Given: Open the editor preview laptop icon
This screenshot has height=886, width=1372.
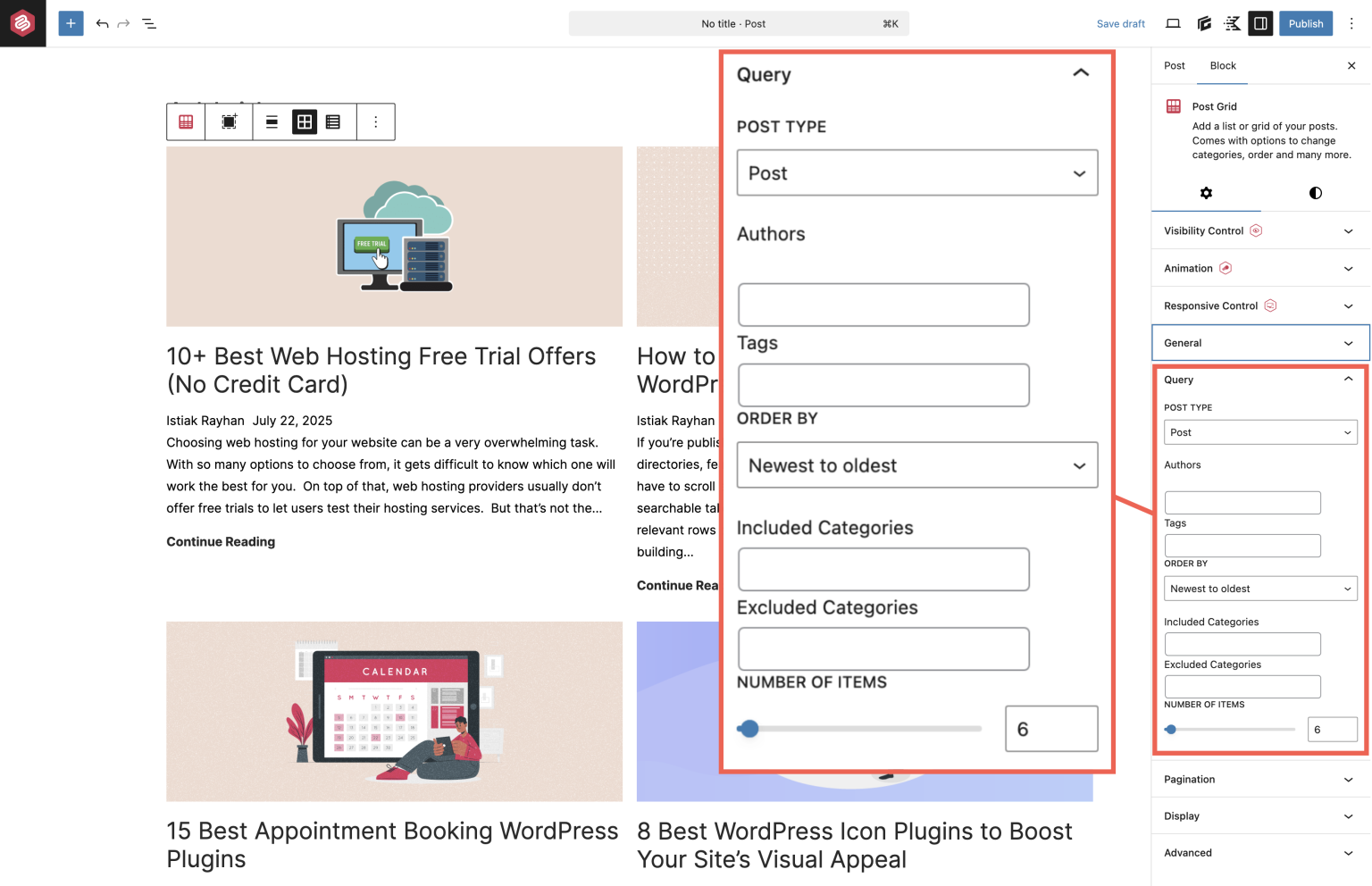Looking at the screenshot, I should pyautogui.click(x=1173, y=23).
